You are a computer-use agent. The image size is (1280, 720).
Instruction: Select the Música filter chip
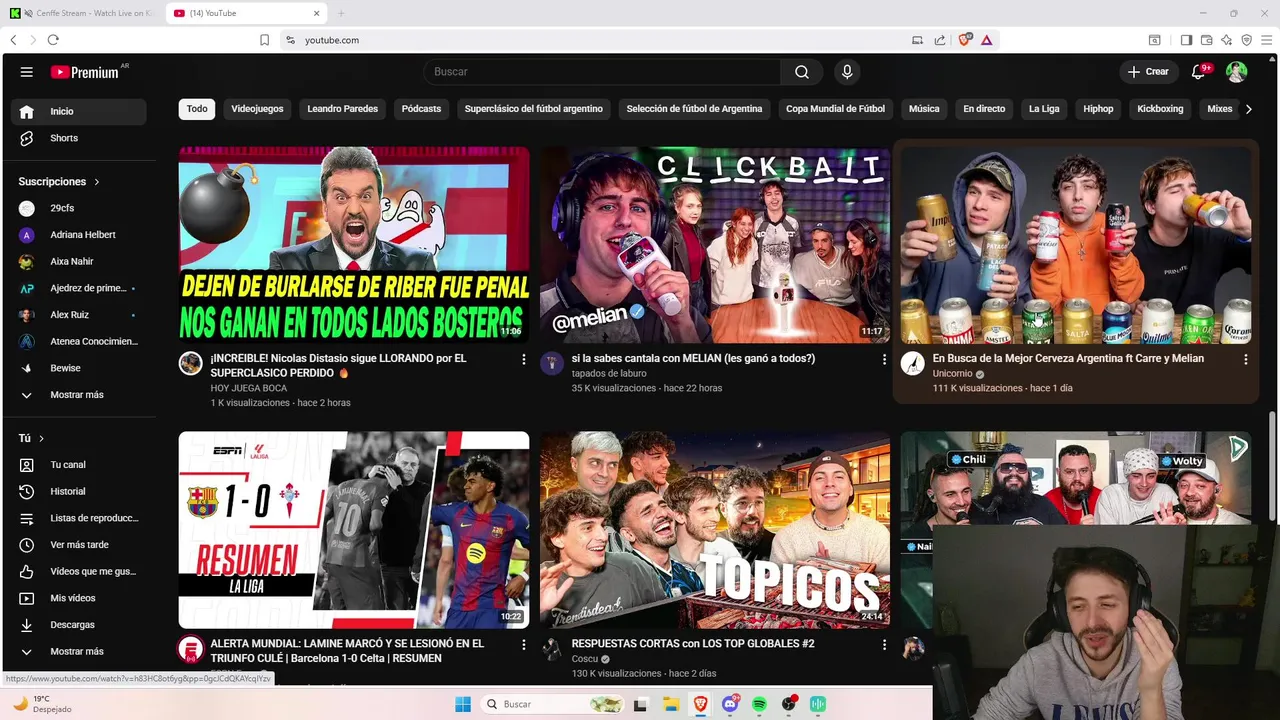924,109
